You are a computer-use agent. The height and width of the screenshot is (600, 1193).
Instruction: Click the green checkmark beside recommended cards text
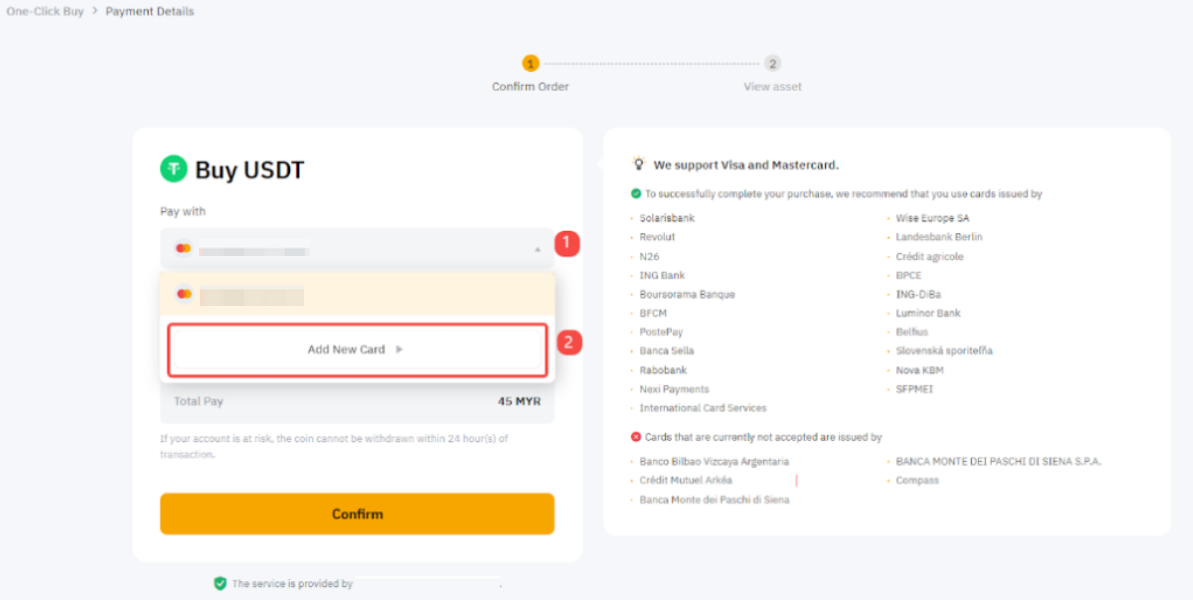[x=636, y=194]
